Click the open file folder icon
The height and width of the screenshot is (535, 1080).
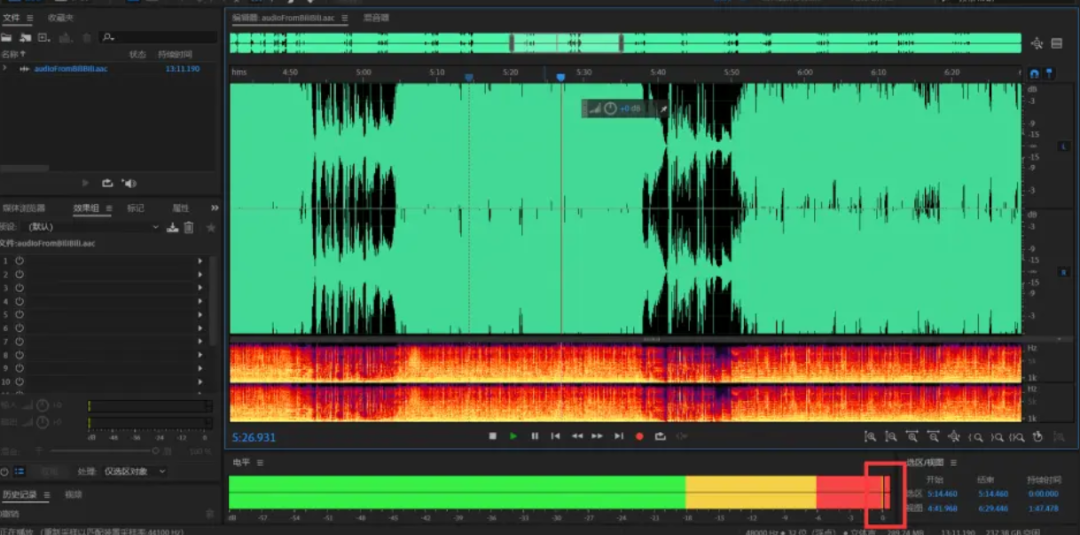[7, 37]
